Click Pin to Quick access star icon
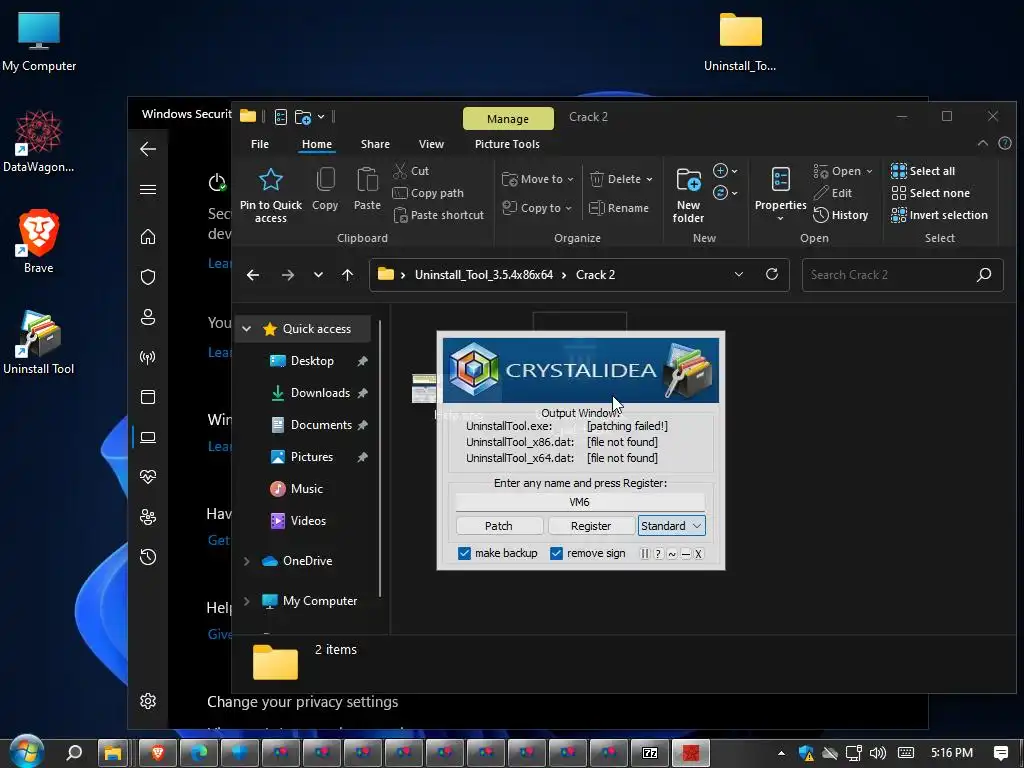 point(270,180)
